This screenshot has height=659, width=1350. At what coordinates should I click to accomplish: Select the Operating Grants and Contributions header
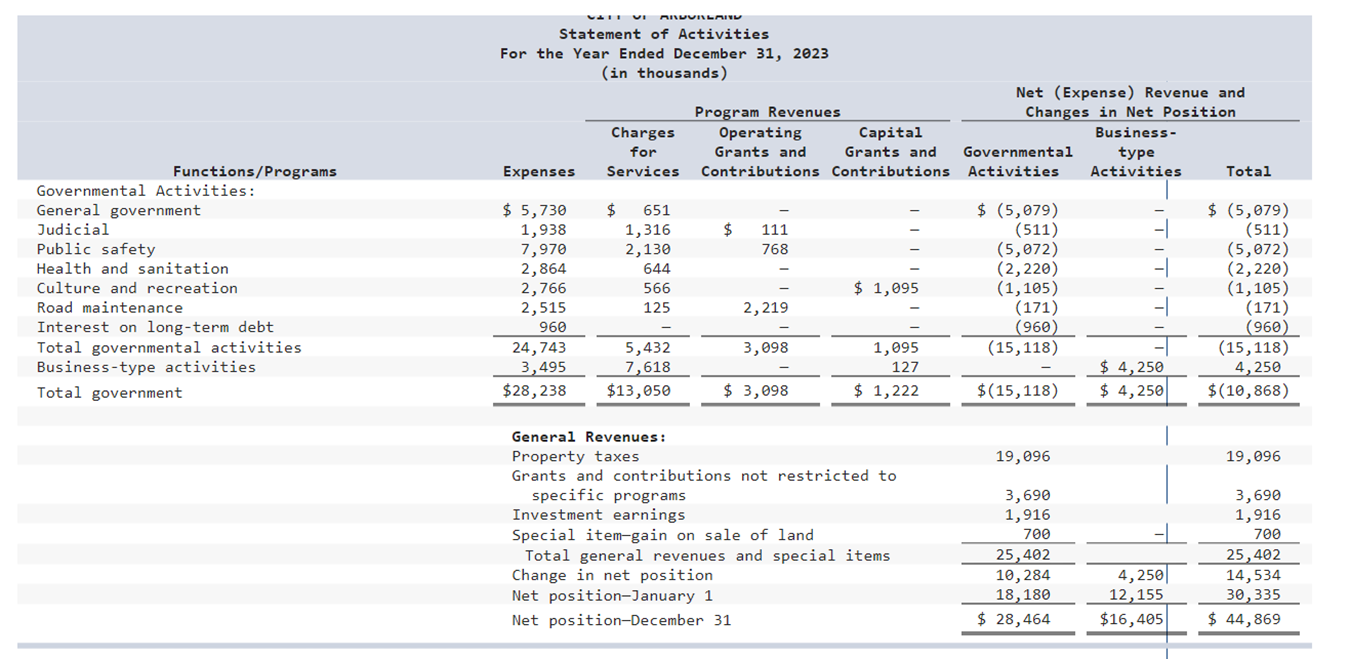tap(760, 151)
